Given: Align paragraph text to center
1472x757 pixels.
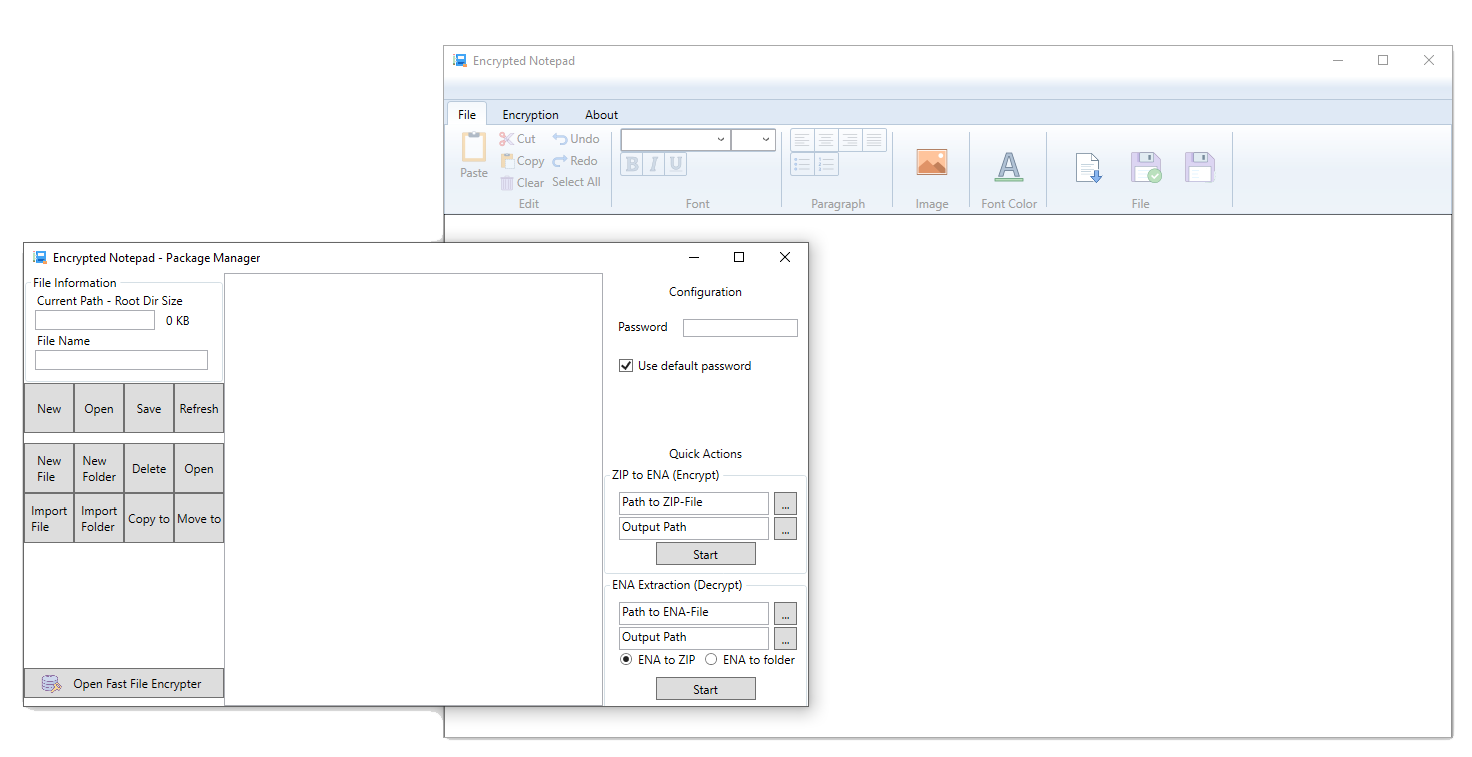Looking at the screenshot, I should pos(826,140).
